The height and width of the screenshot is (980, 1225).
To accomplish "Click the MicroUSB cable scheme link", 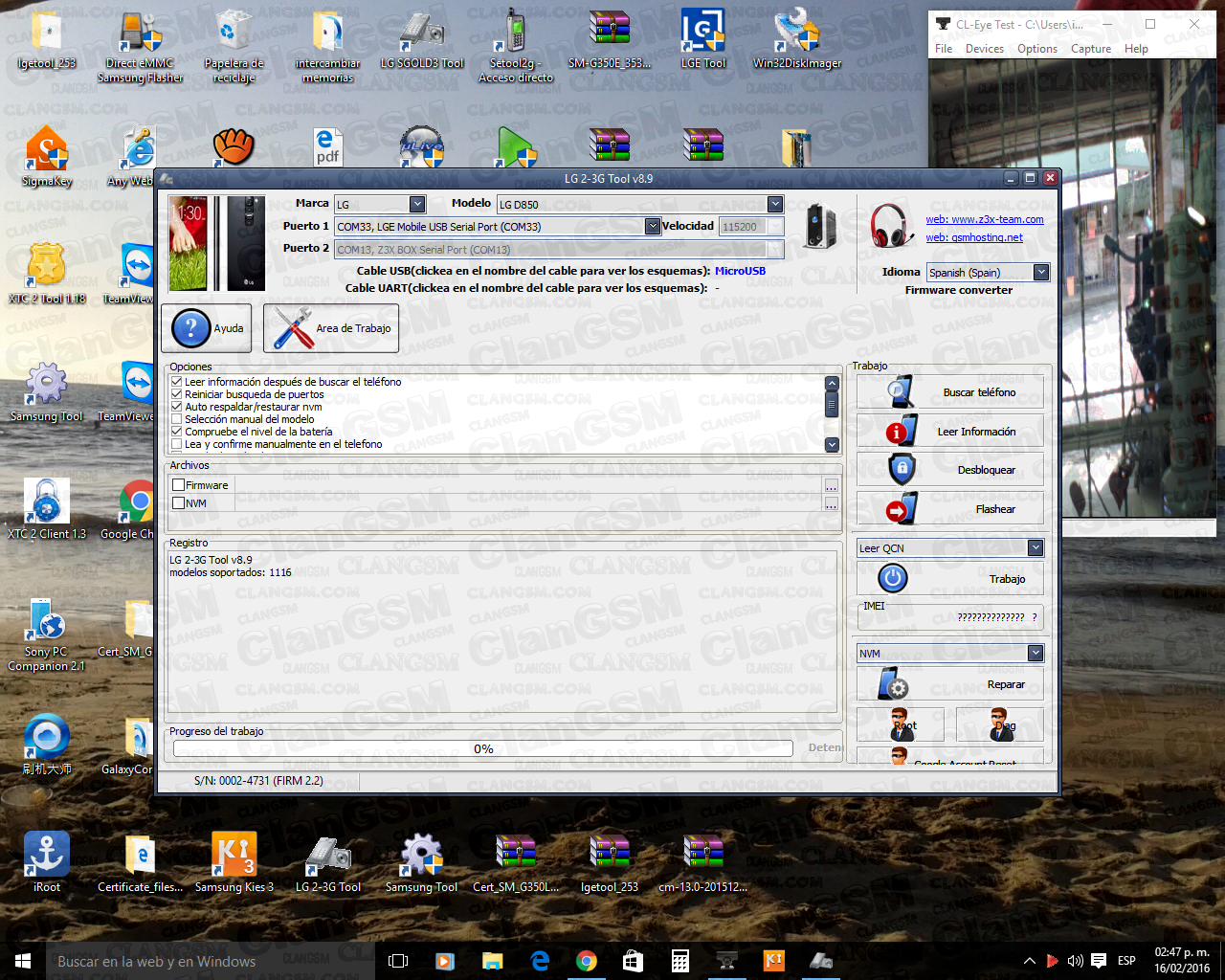I will [x=740, y=271].
